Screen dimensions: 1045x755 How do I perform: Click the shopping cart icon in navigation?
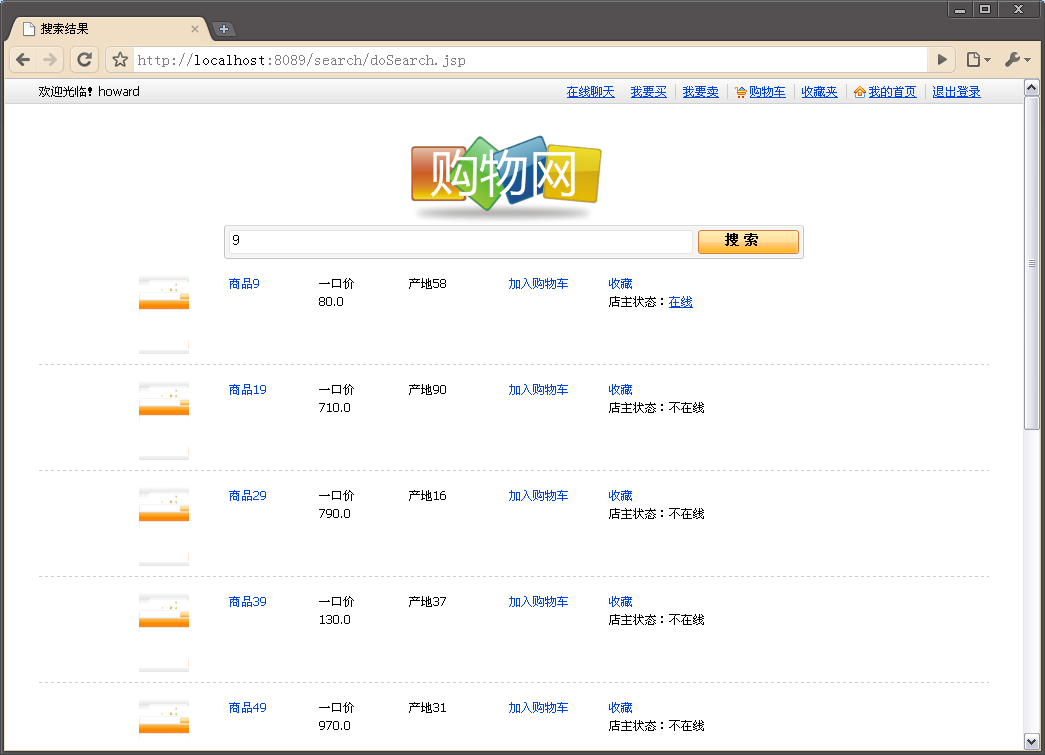click(x=740, y=92)
